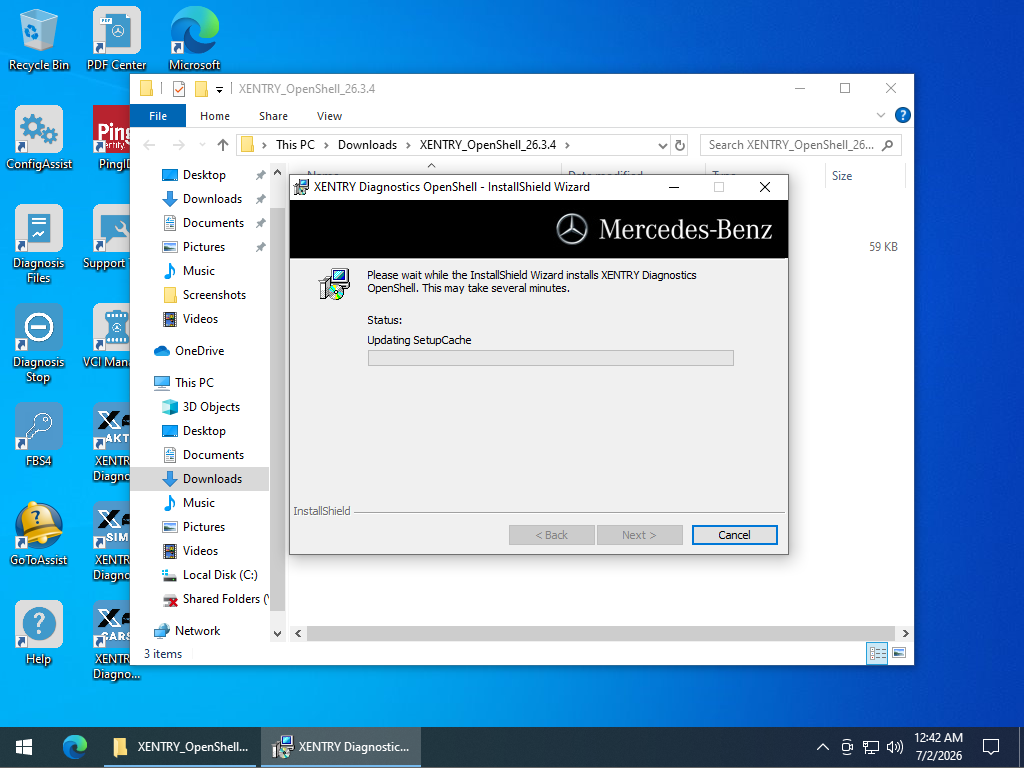Select pinned Desktop in Quick access
The width and height of the screenshot is (1024, 768).
point(204,175)
